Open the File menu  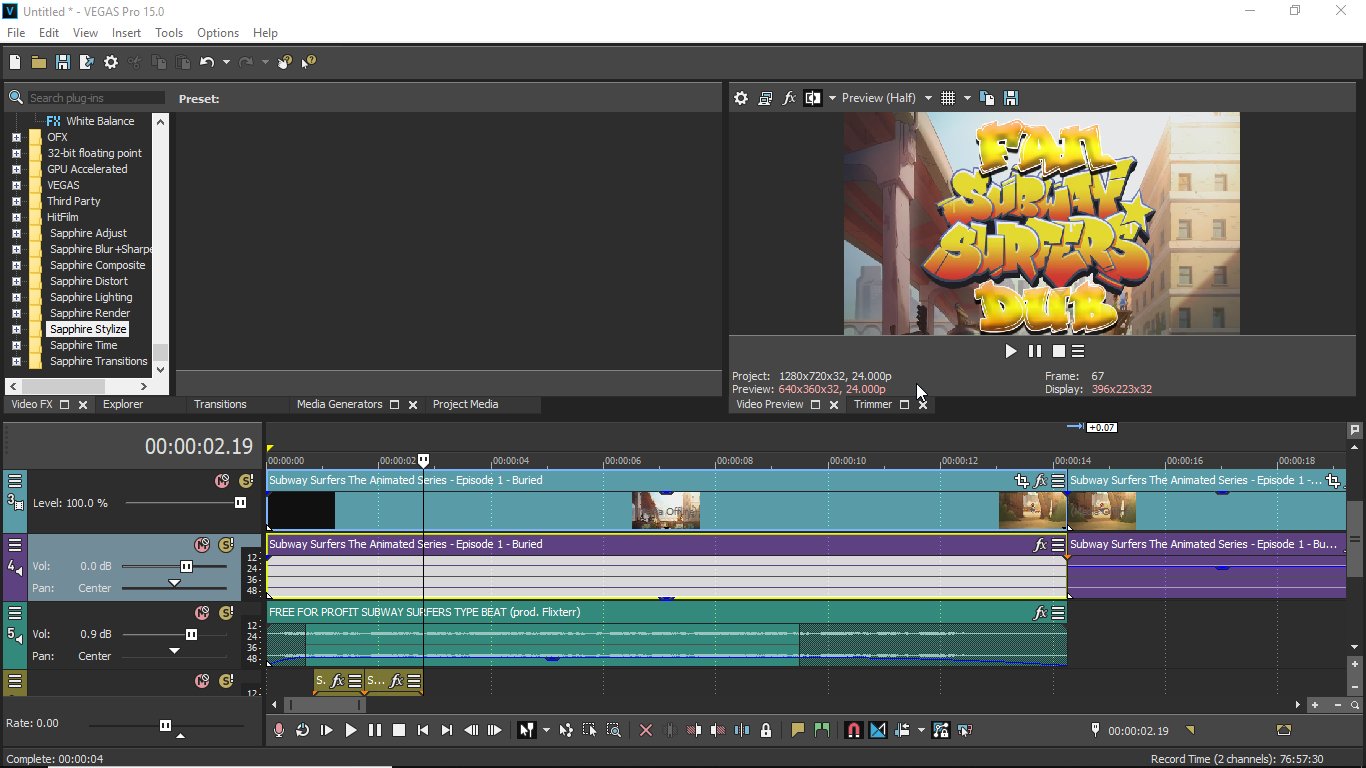(x=16, y=33)
